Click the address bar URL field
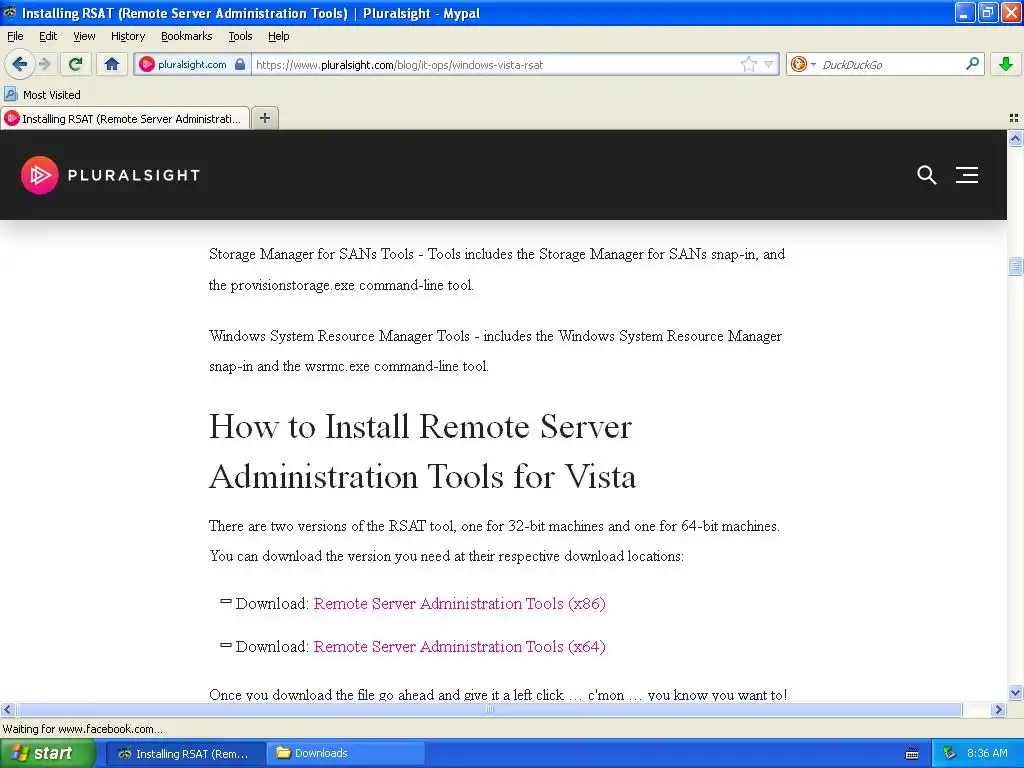Viewport: 1024px width, 768px height. tap(496, 64)
